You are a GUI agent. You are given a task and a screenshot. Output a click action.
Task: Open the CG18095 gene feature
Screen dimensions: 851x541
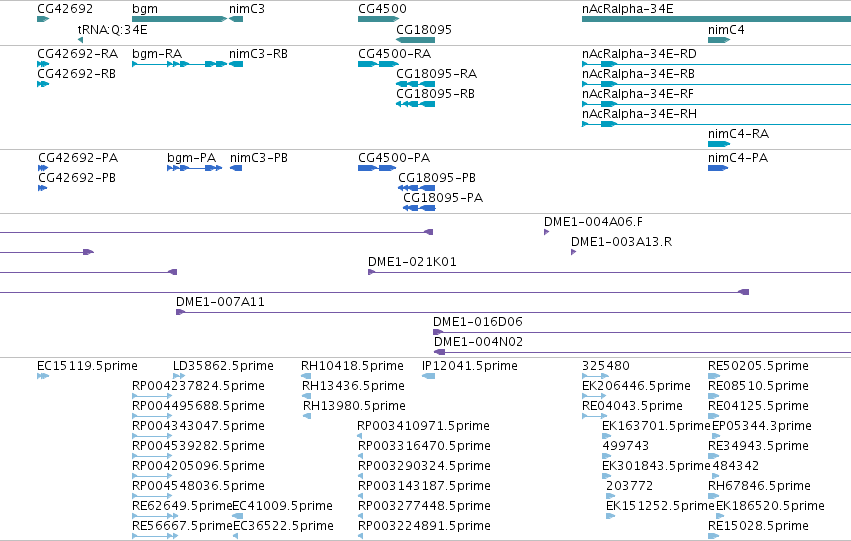coord(416,40)
